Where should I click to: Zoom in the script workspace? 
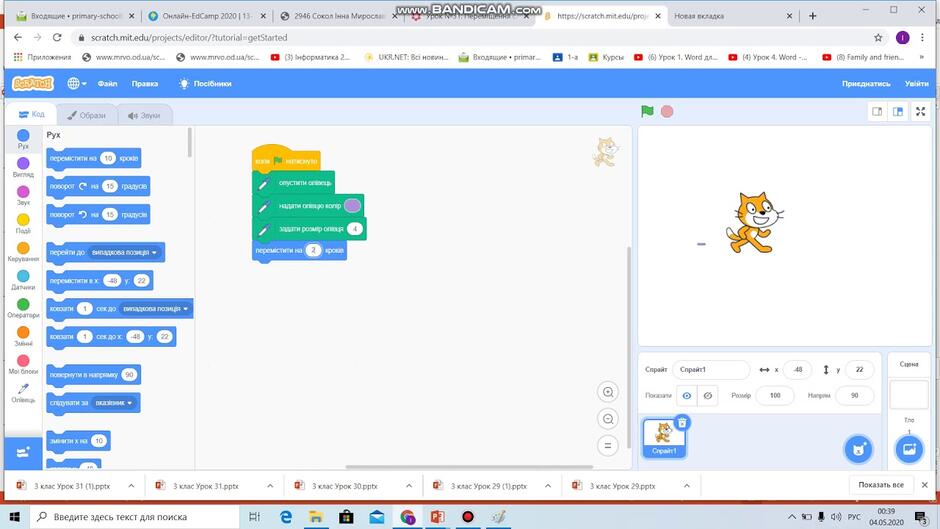(608, 392)
